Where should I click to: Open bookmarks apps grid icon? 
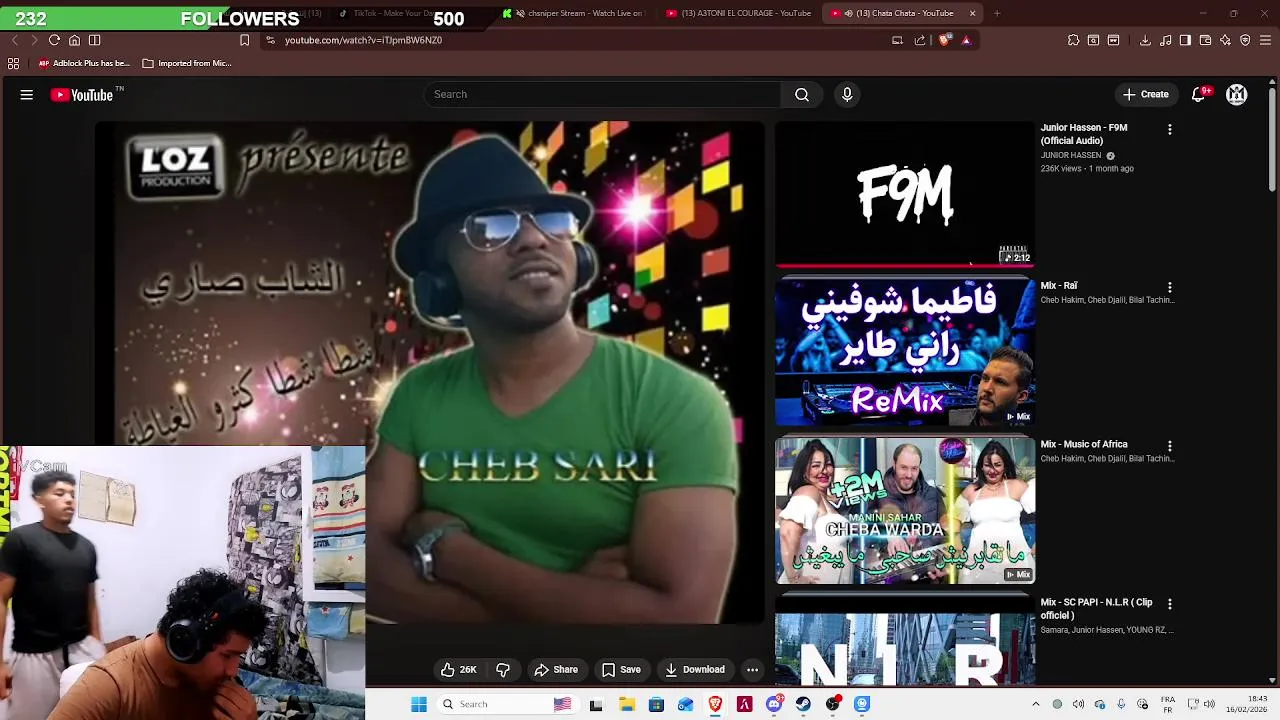point(13,63)
